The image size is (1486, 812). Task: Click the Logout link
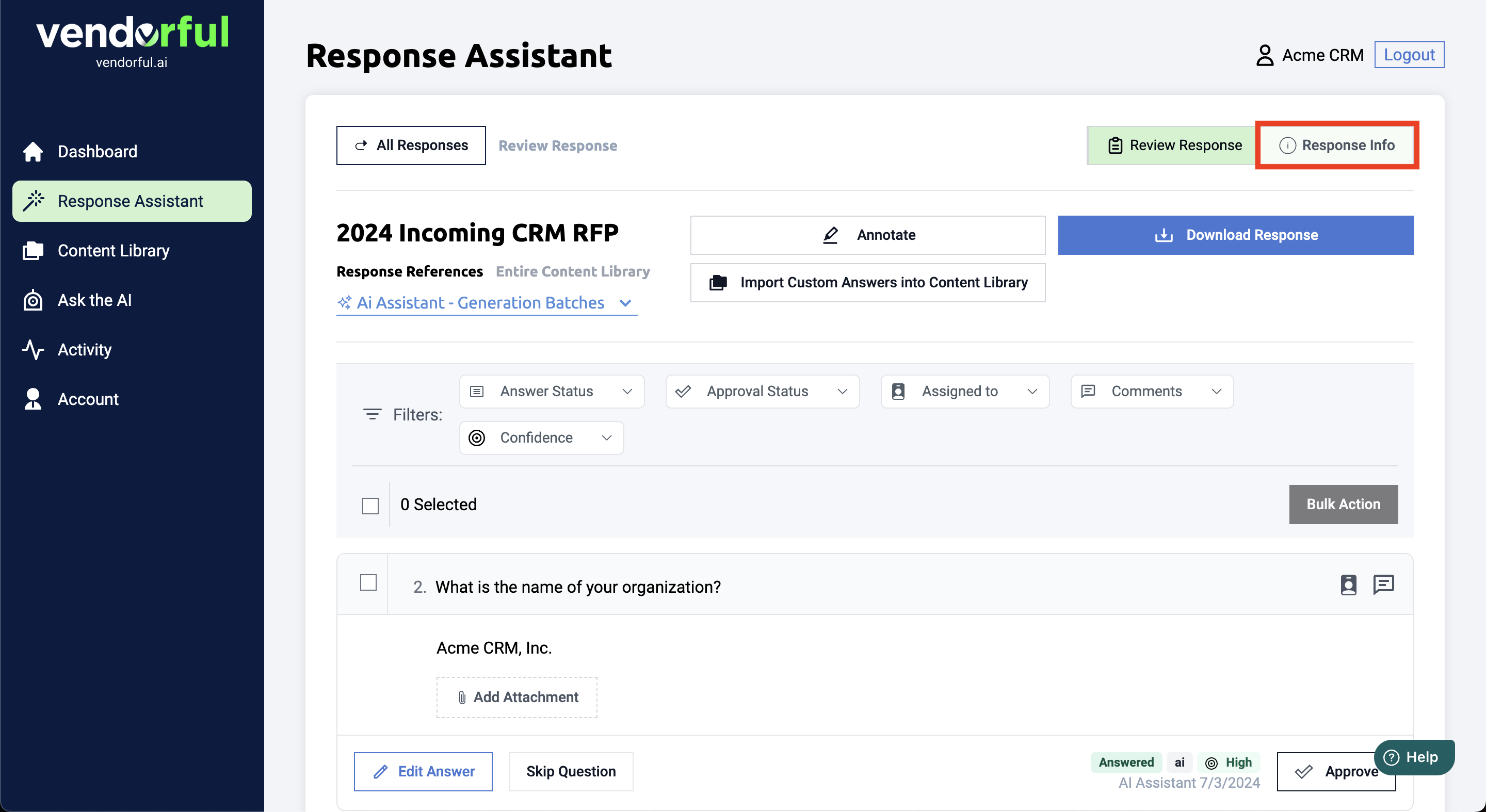(1408, 55)
